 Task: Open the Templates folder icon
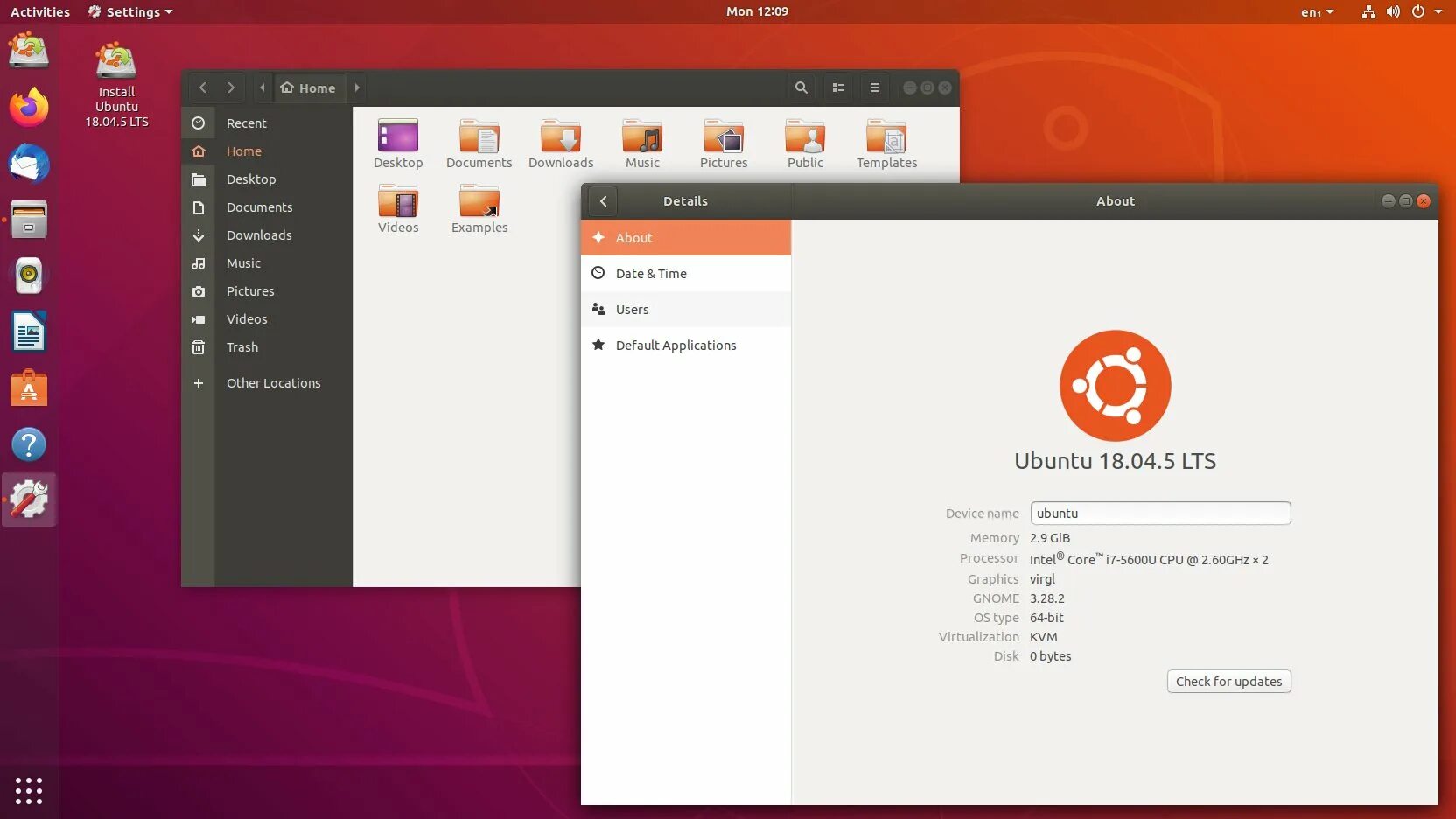tap(886, 137)
